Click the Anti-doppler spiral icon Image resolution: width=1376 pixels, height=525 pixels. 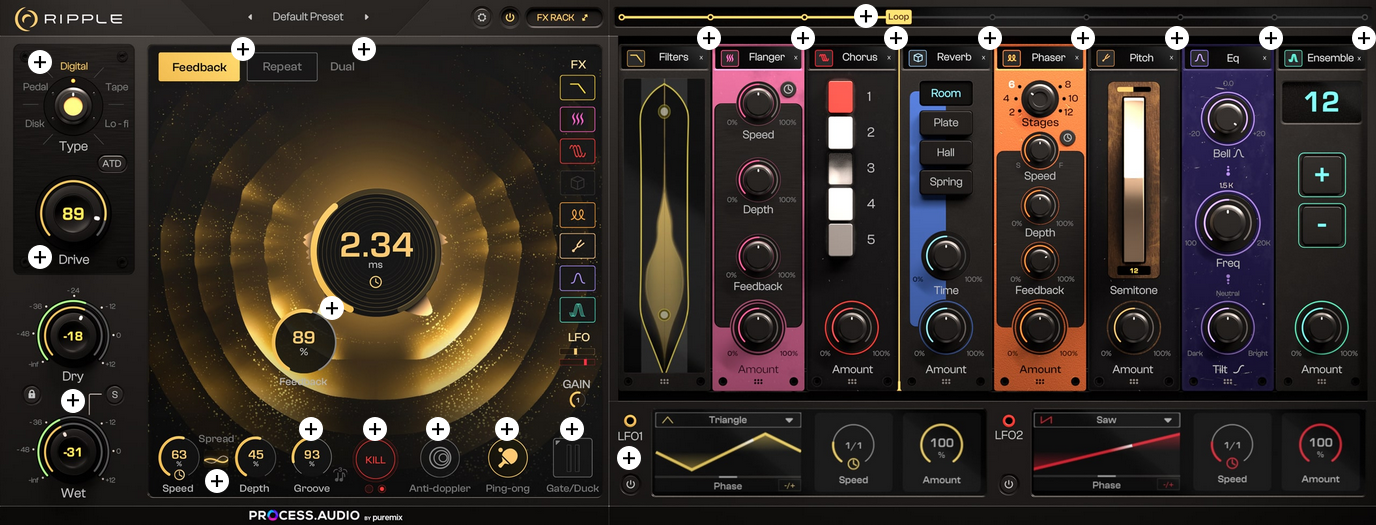tap(439, 459)
